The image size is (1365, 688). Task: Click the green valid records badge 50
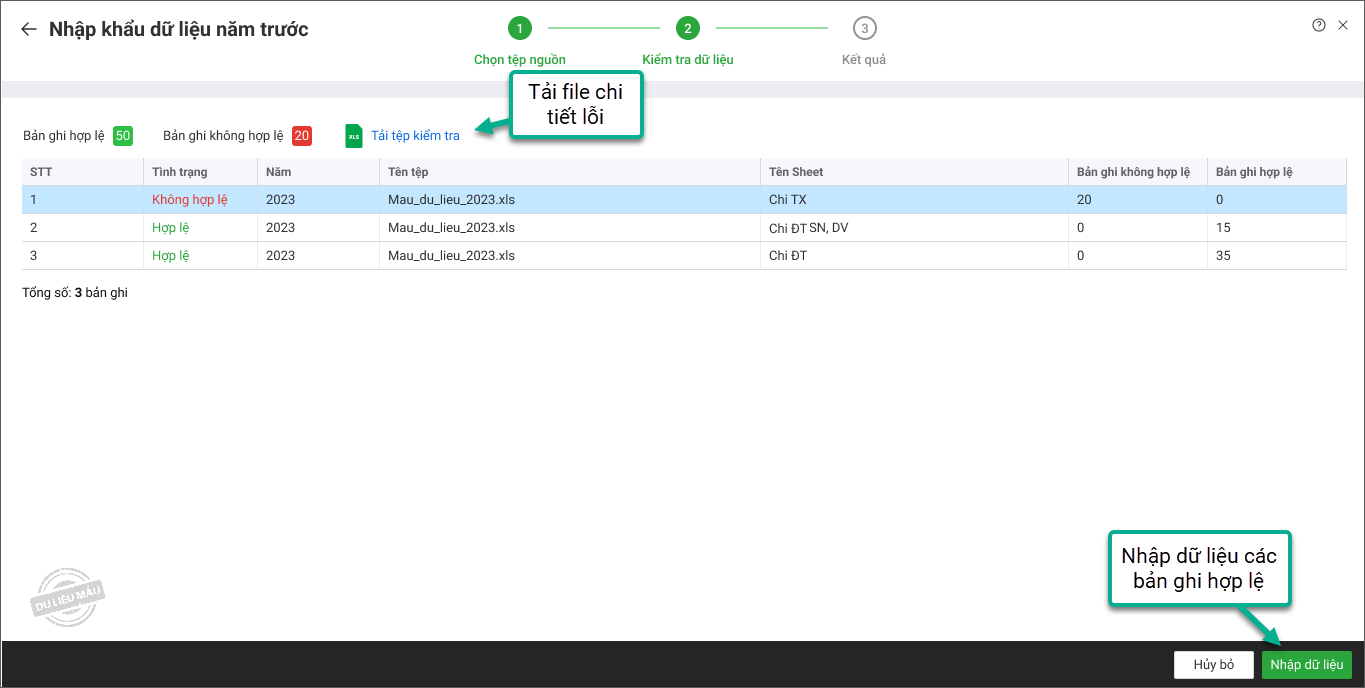[x=122, y=136]
